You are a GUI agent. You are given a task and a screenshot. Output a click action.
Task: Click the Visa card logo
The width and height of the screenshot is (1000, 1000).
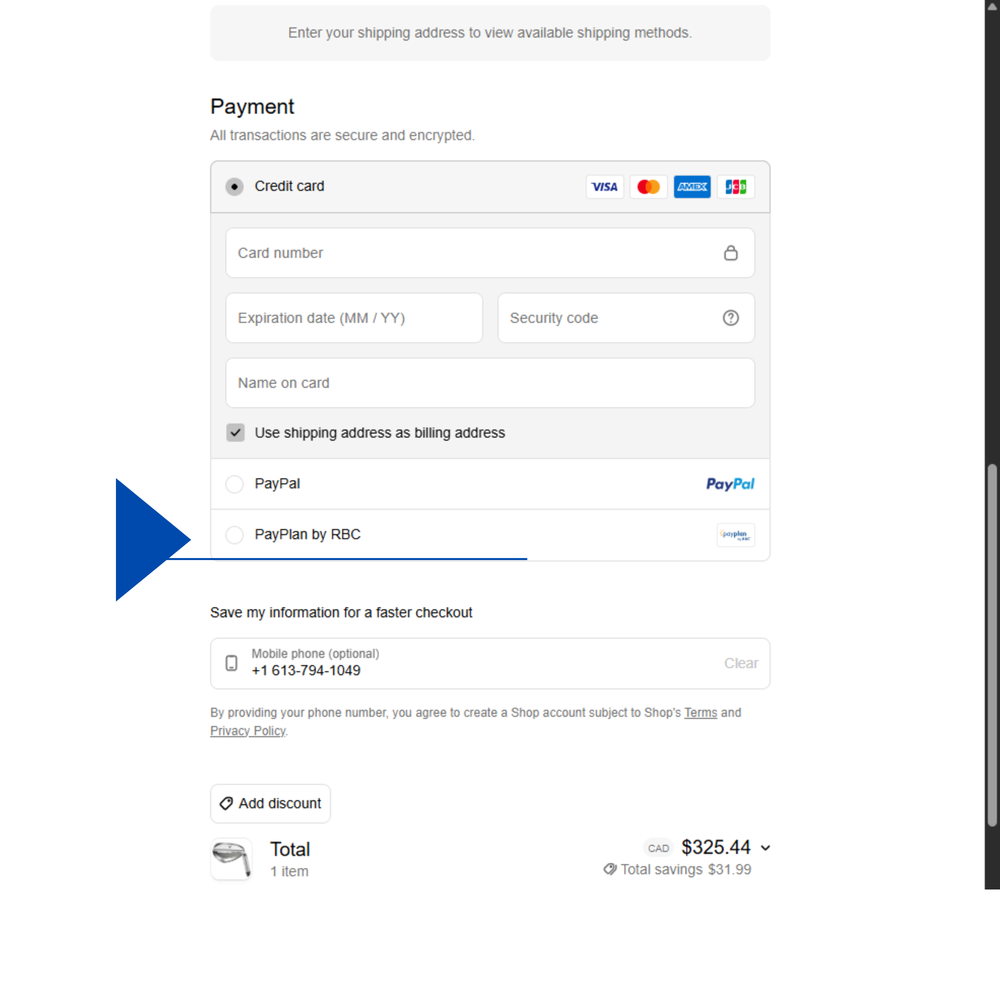605,187
